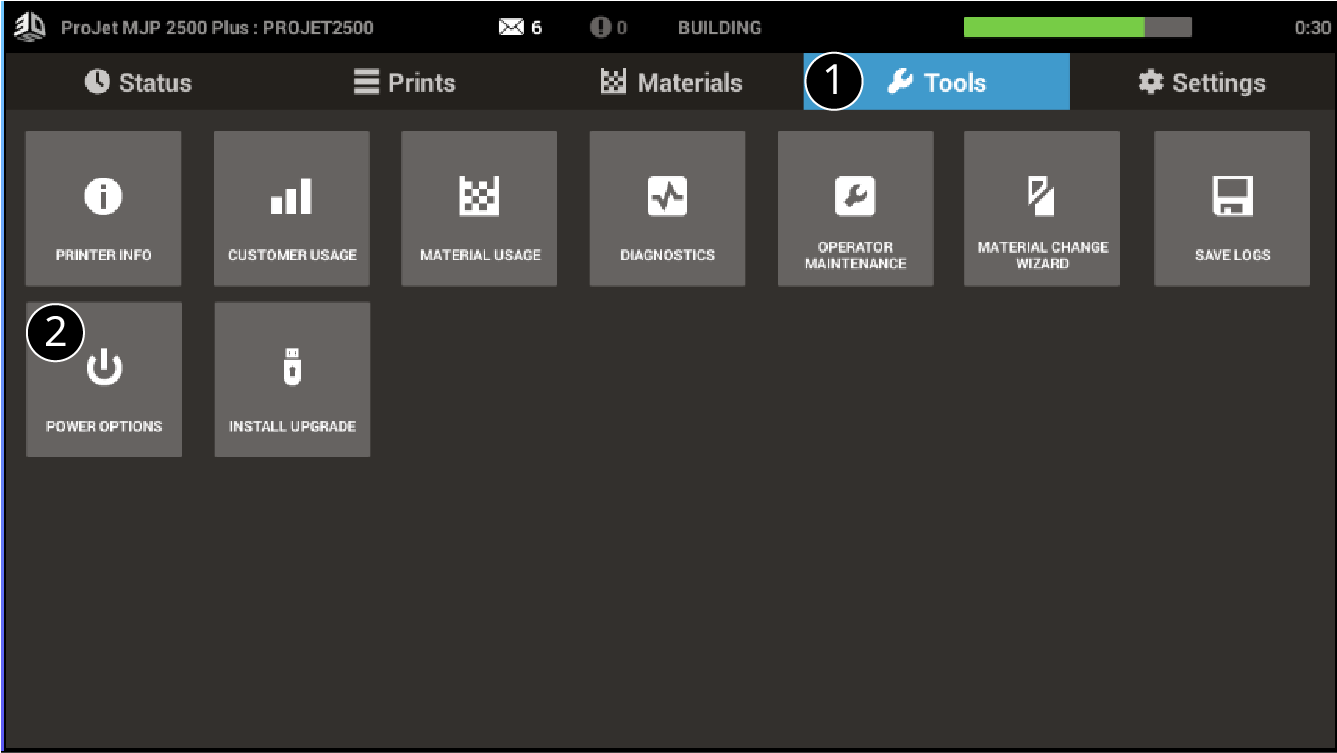The image size is (1337, 753).
Task: Switch to the Status tab
Action: (138, 82)
